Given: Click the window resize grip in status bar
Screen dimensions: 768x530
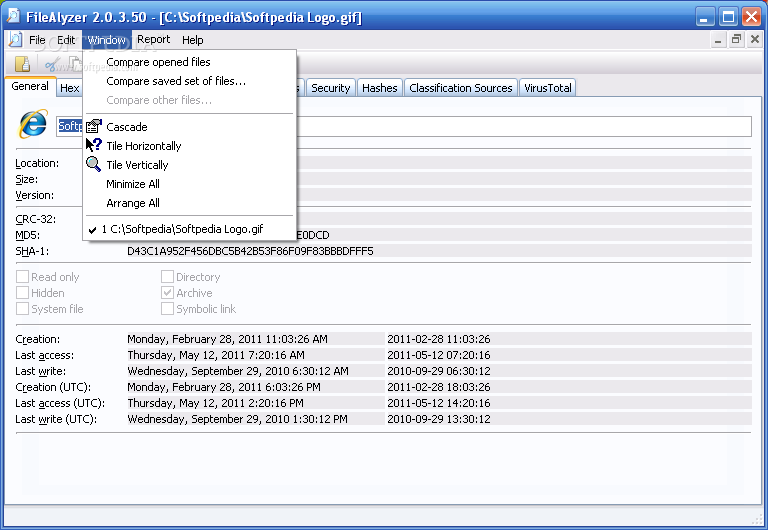Looking at the screenshot, I should coord(757,519).
